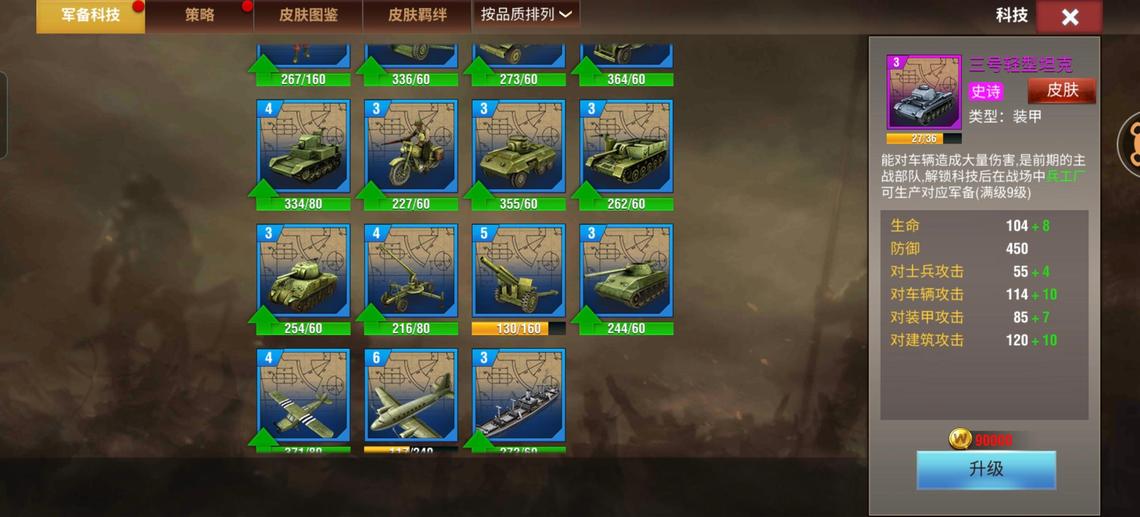Open the red 皮肤 skin button
The width and height of the screenshot is (1140, 517).
point(1061,90)
